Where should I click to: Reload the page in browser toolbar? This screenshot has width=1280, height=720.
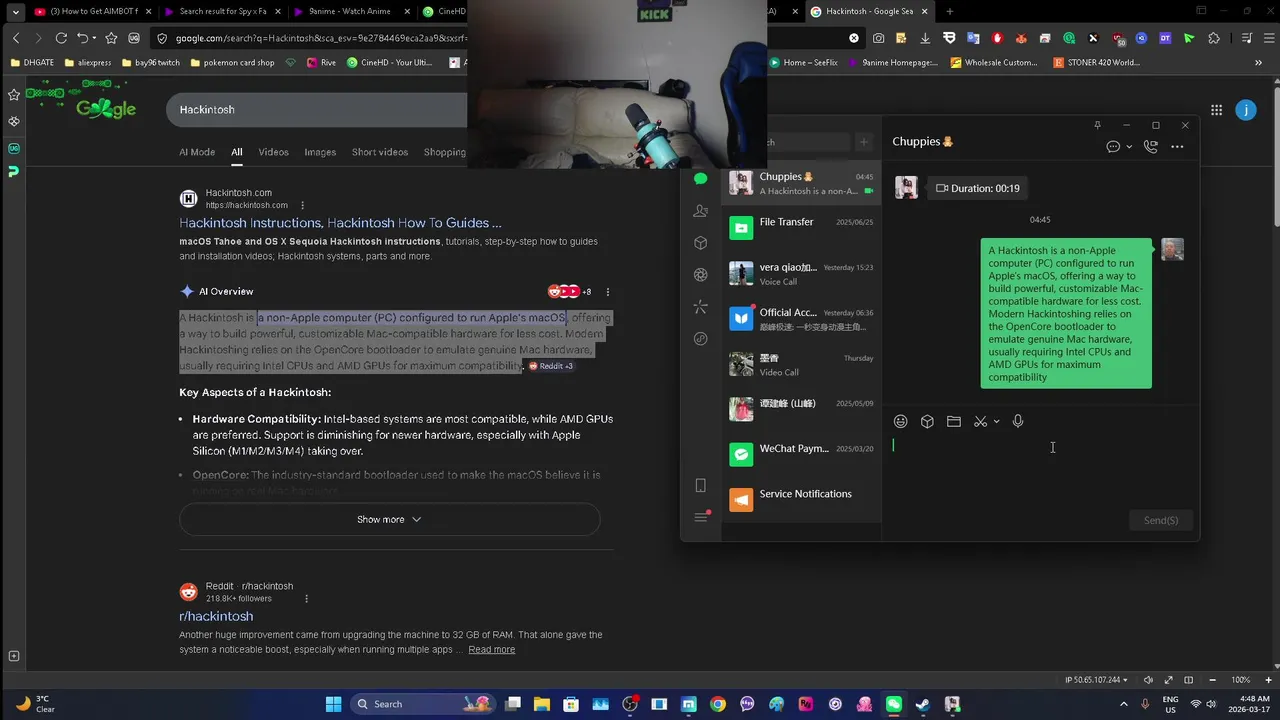click(61, 38)
